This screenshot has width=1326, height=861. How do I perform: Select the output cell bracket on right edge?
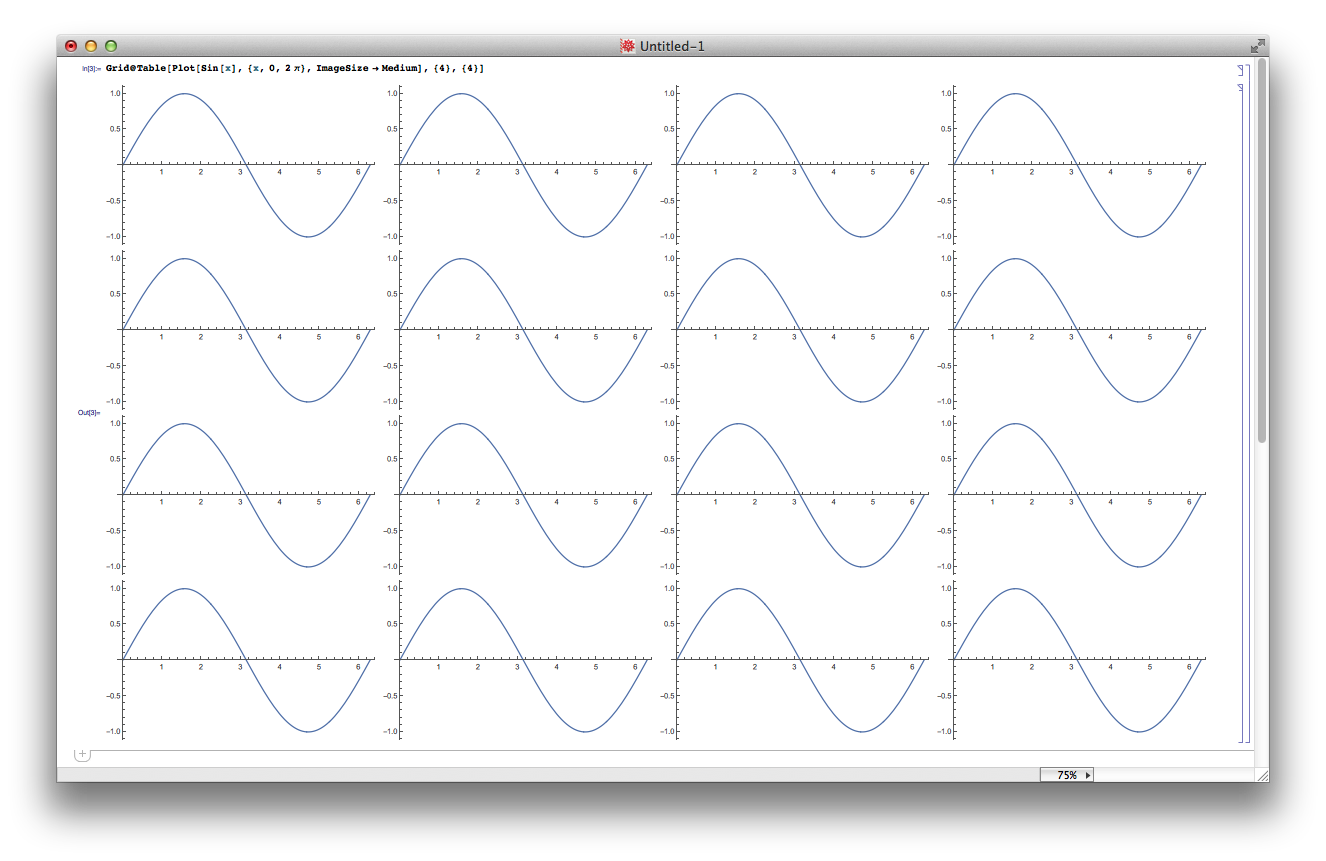(1240, 412)
